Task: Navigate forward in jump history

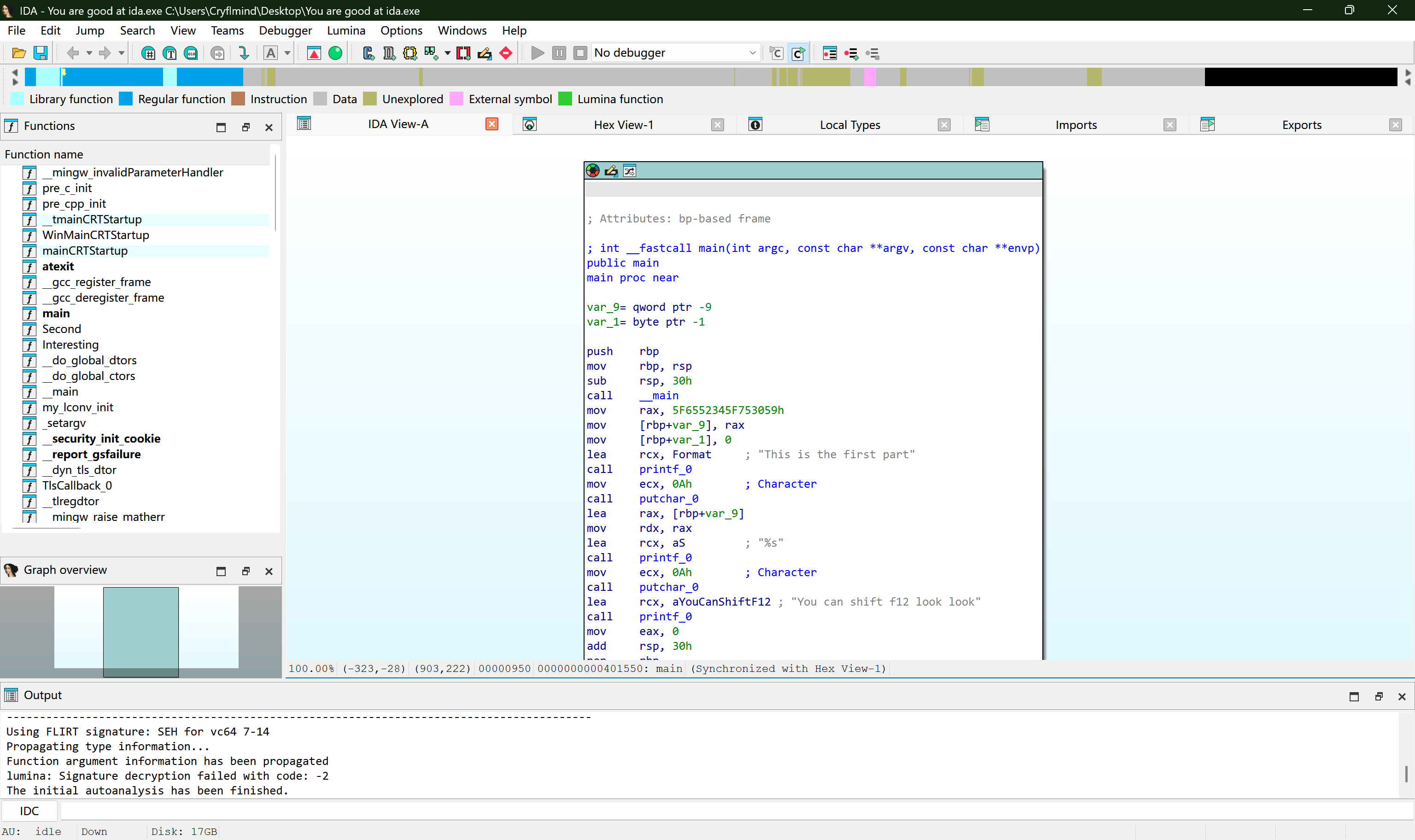Action: [x=106, y=52]
